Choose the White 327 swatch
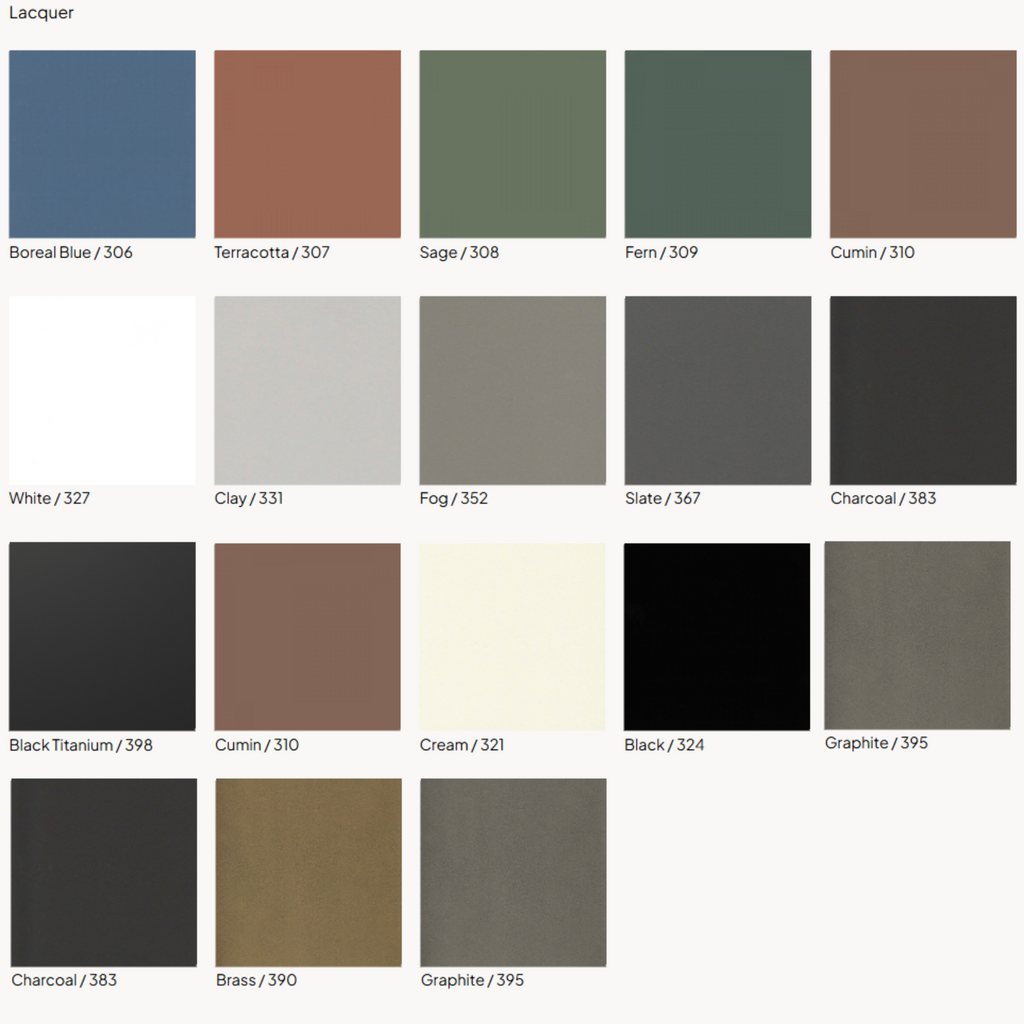This screenshot has height=1024, width=1024. pyautogui.click(x=102, y=390)
